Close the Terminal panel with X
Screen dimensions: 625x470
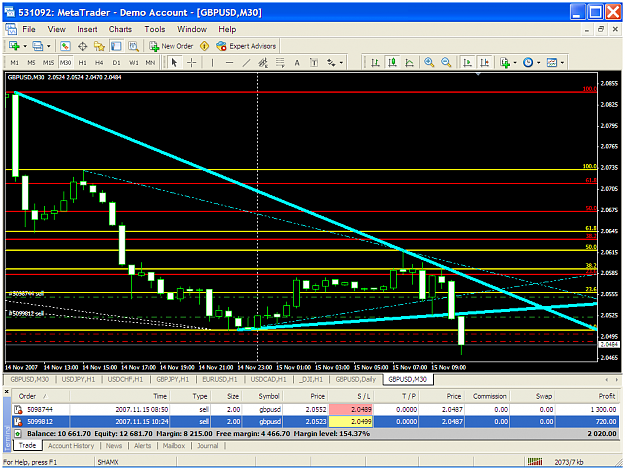[x=6, y=392]
